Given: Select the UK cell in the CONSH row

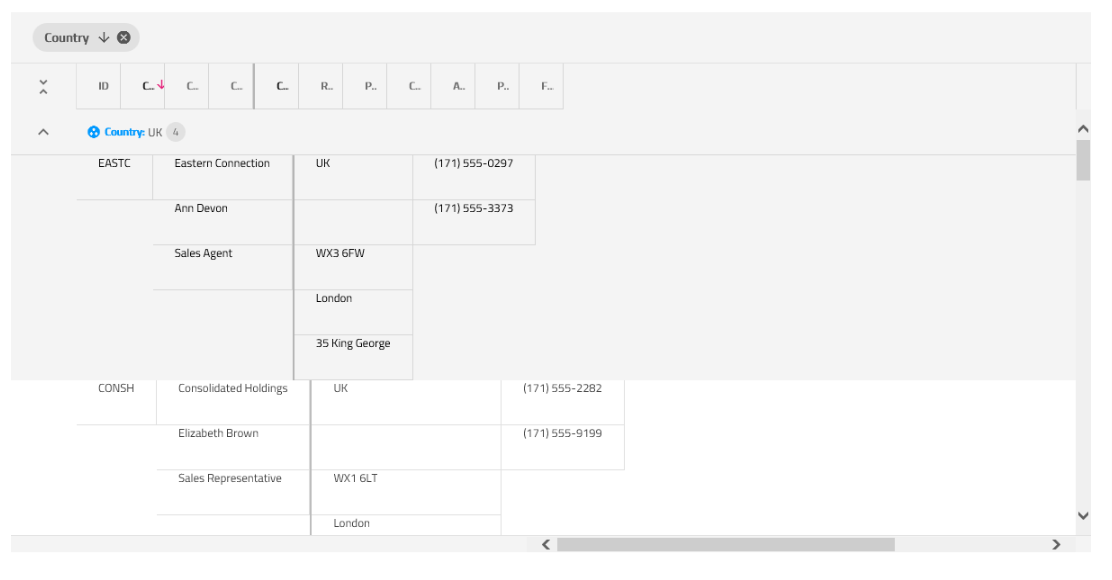Looking at the screenshot, I should point(406,403).
